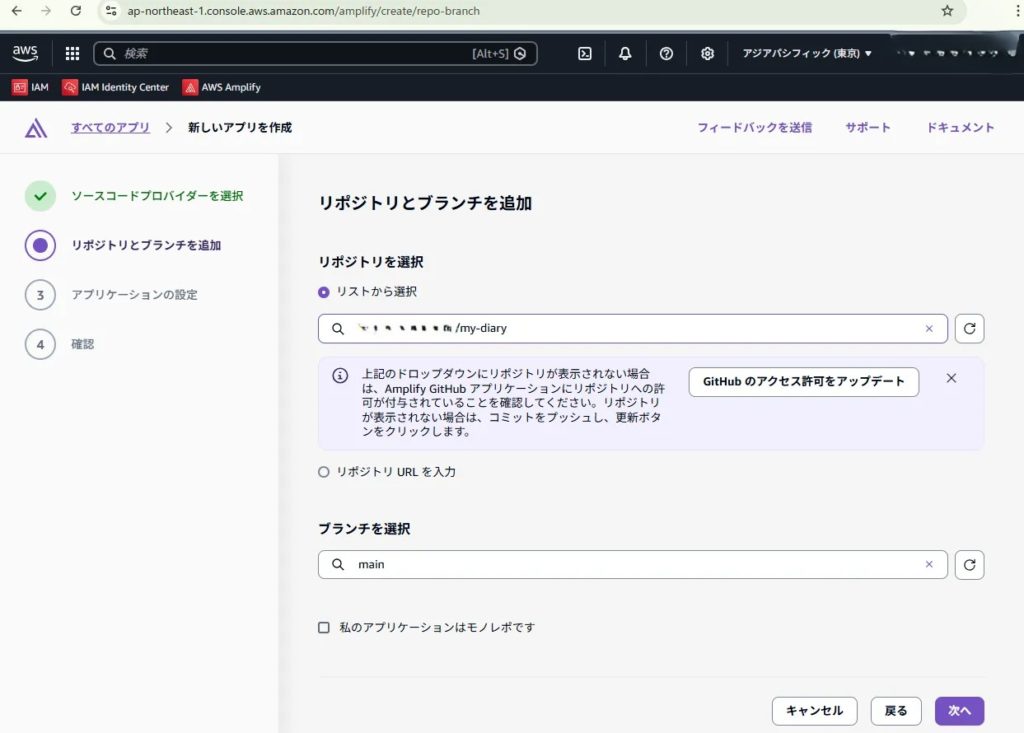Bookmark this page with the star icon

click(947, 11)
